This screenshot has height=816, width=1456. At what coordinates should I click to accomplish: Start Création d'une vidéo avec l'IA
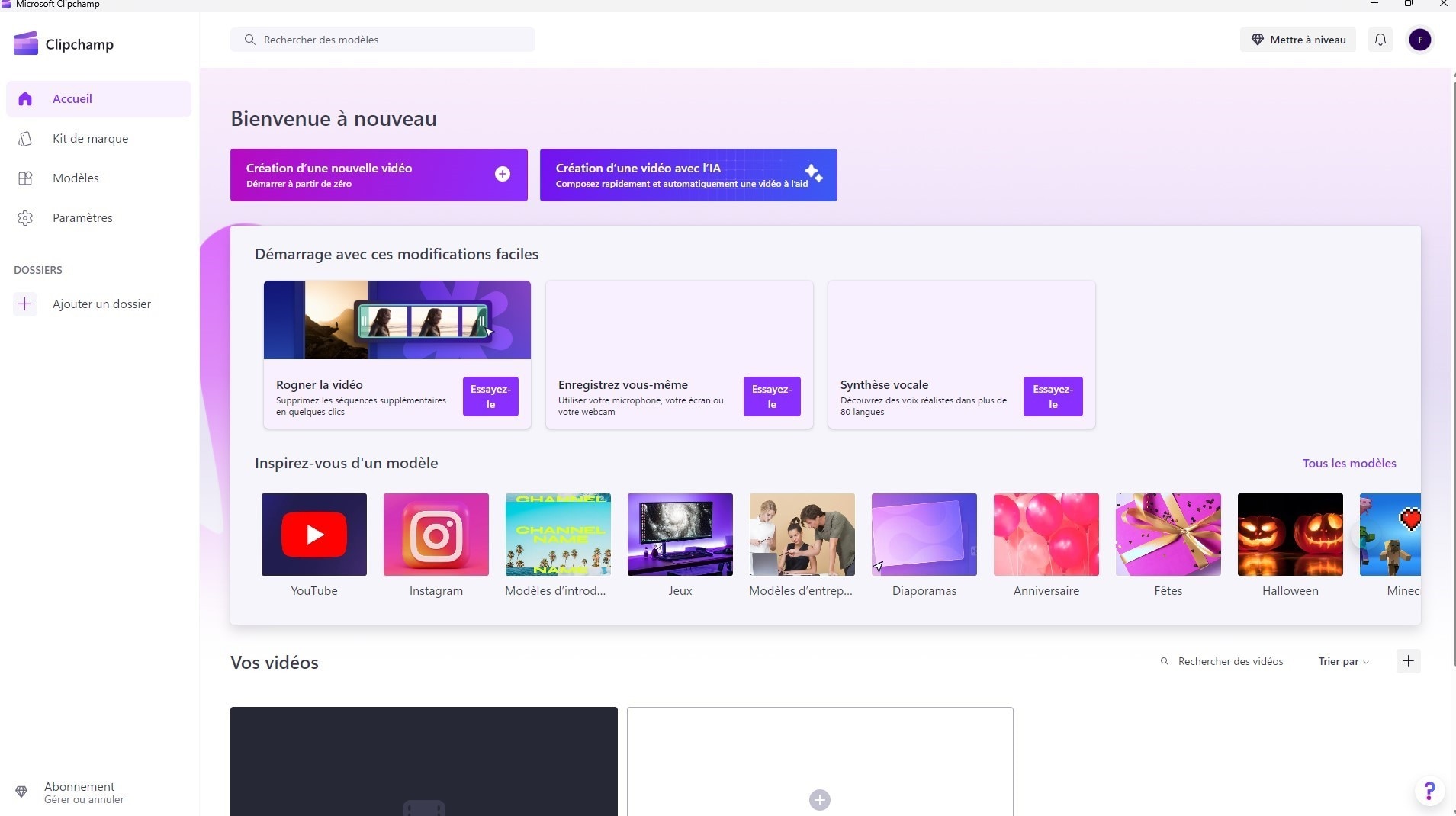689,175
